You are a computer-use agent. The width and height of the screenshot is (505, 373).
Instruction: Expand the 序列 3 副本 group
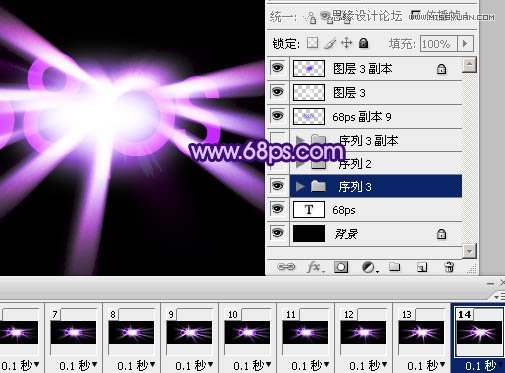coord(300,140)
